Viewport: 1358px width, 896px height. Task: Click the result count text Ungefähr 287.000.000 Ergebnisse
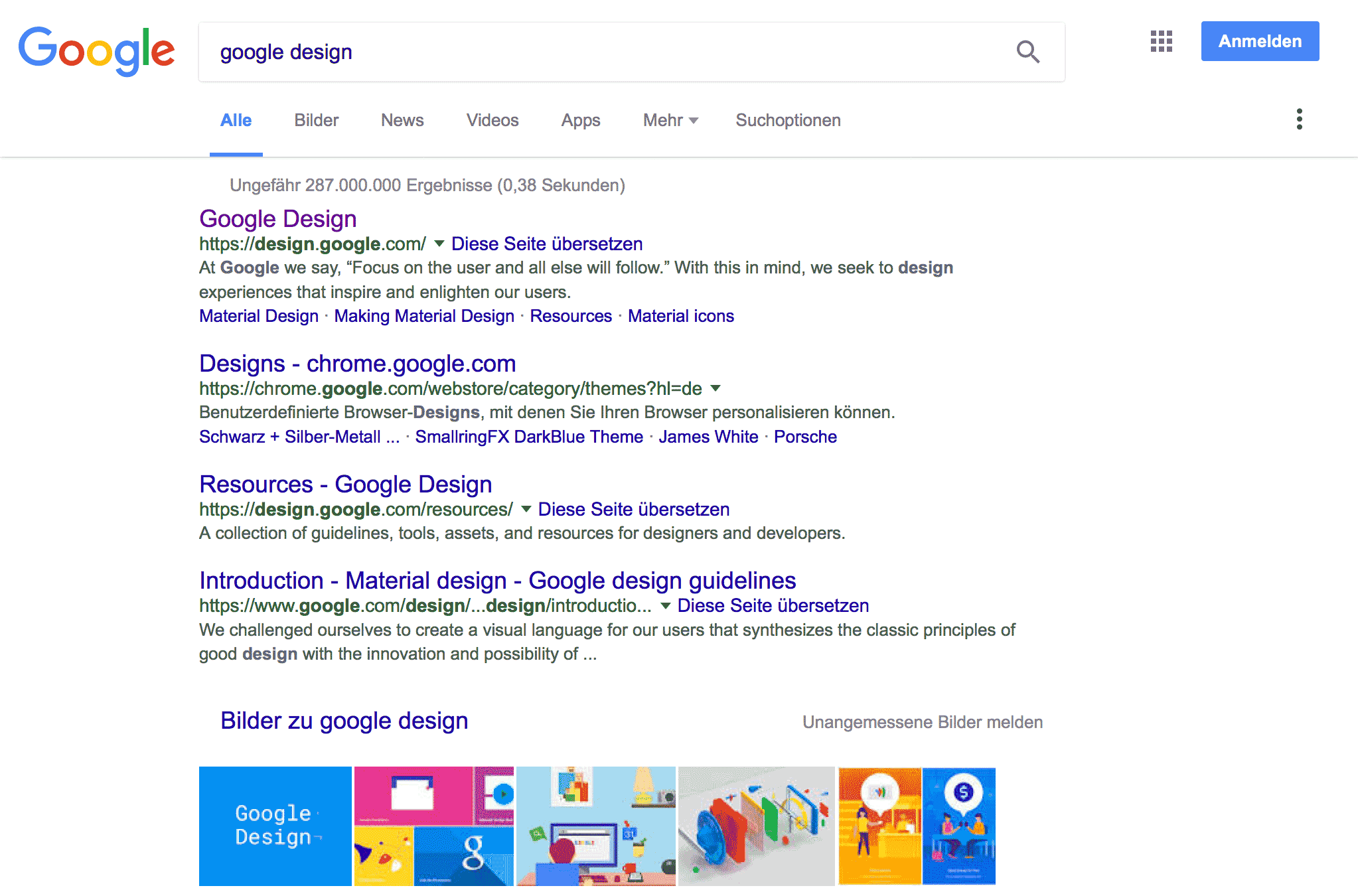tap(427, 185)
